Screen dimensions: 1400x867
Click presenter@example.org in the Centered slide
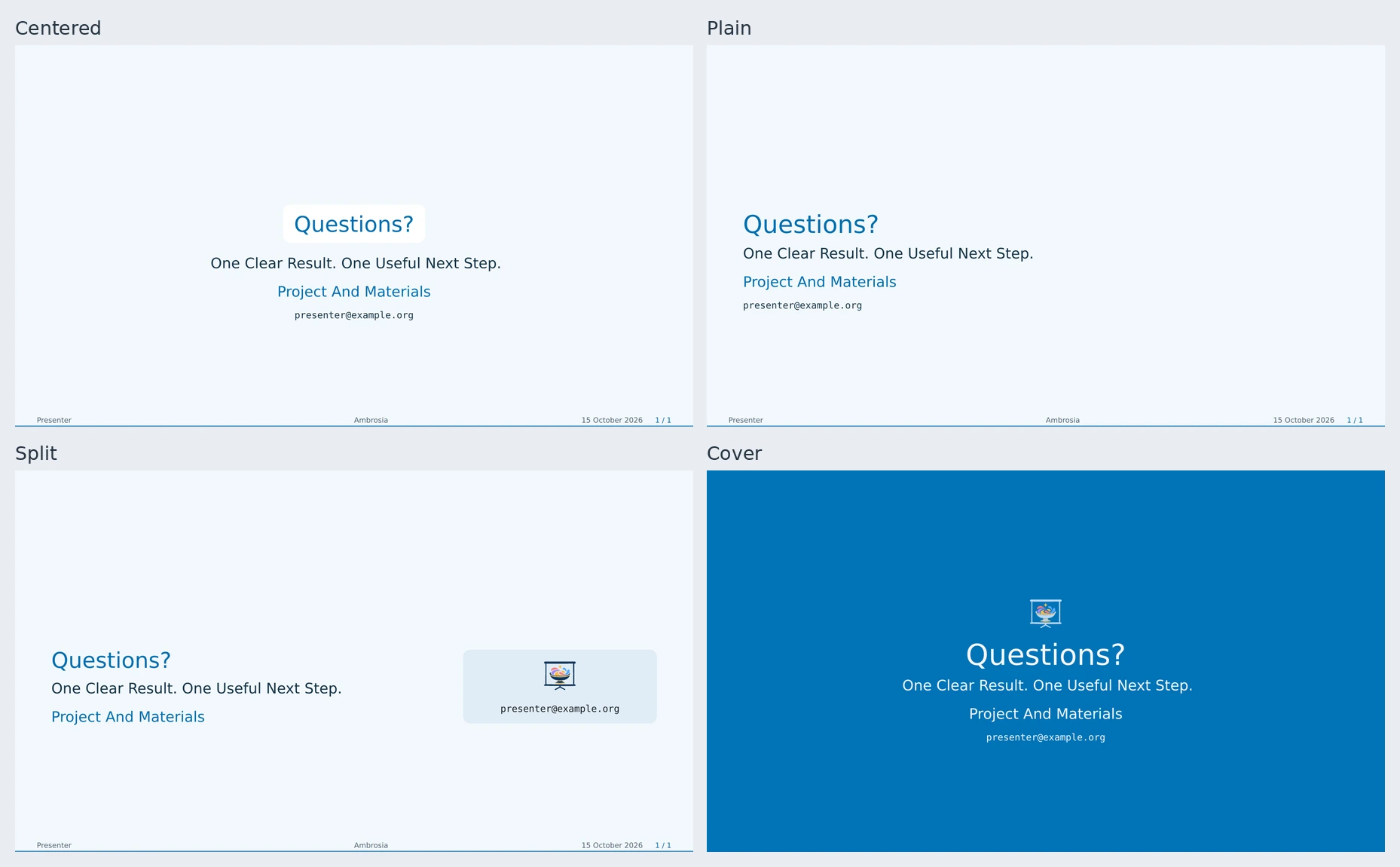[354, 315]
